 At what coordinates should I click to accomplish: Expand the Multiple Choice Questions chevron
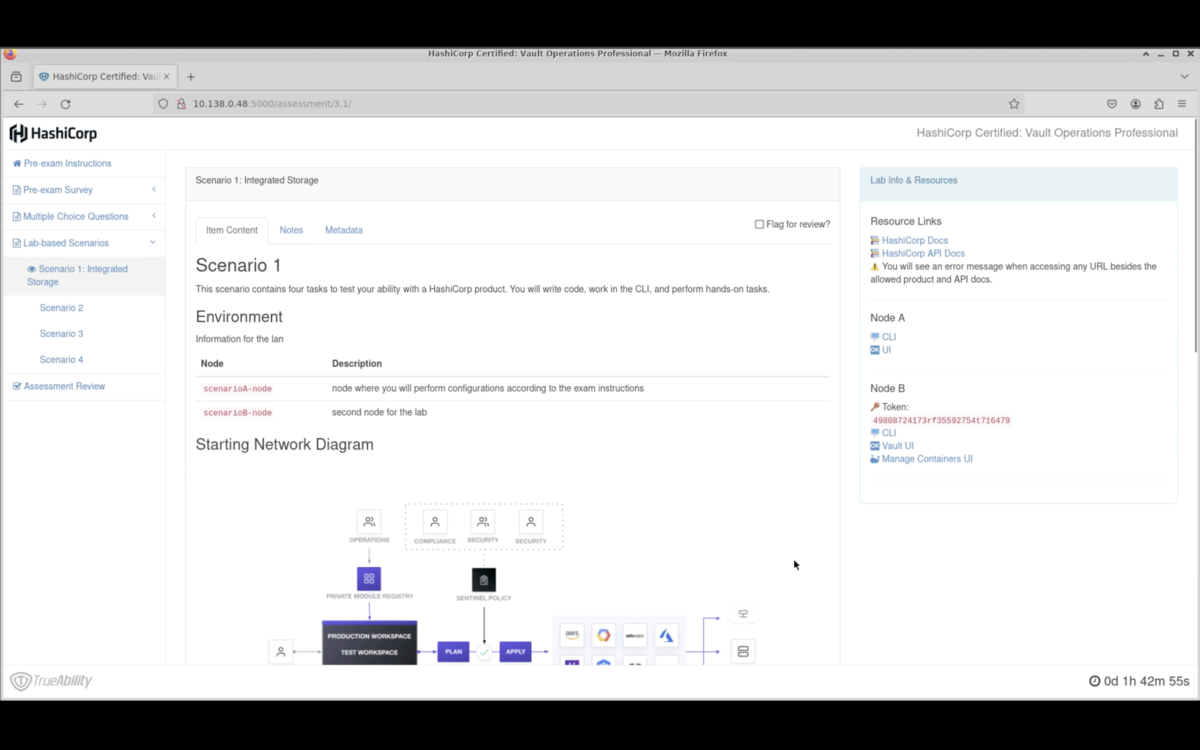pos(155,216)
